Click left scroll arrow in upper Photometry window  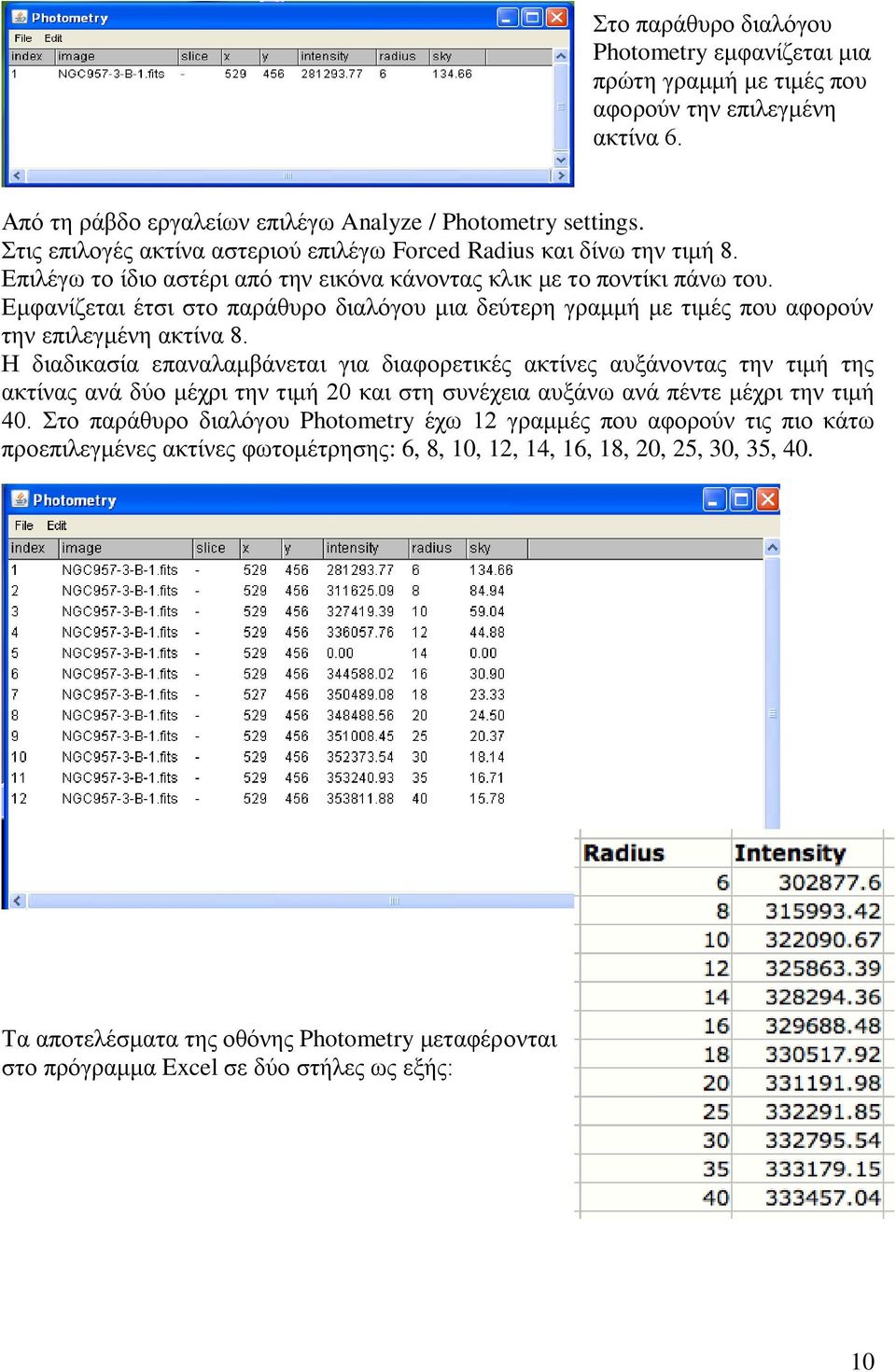pyautogui.click(x=17, y=175)
